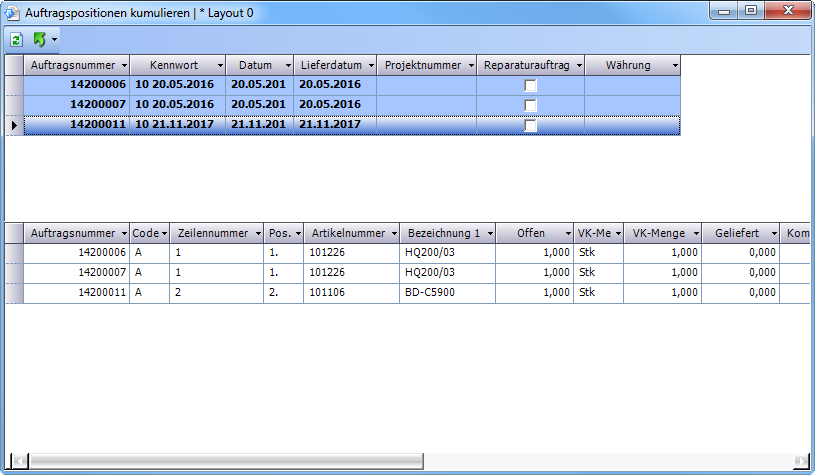Open filter dropdown on Lieferdatum column

[368, 66]
